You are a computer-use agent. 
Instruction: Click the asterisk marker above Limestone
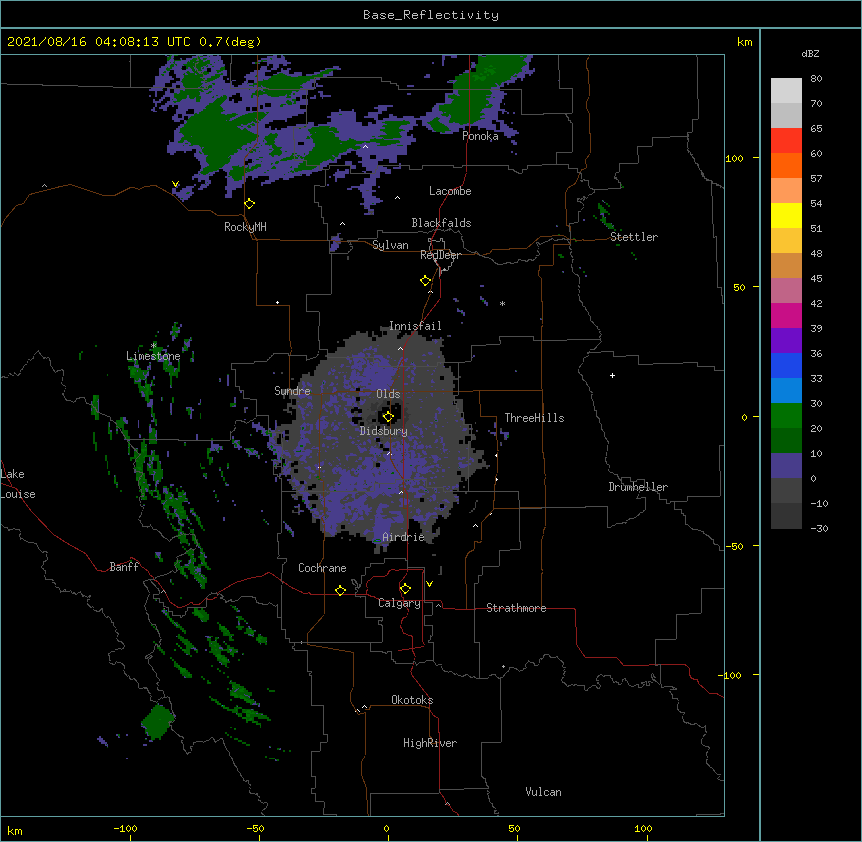tap(154, 346)
